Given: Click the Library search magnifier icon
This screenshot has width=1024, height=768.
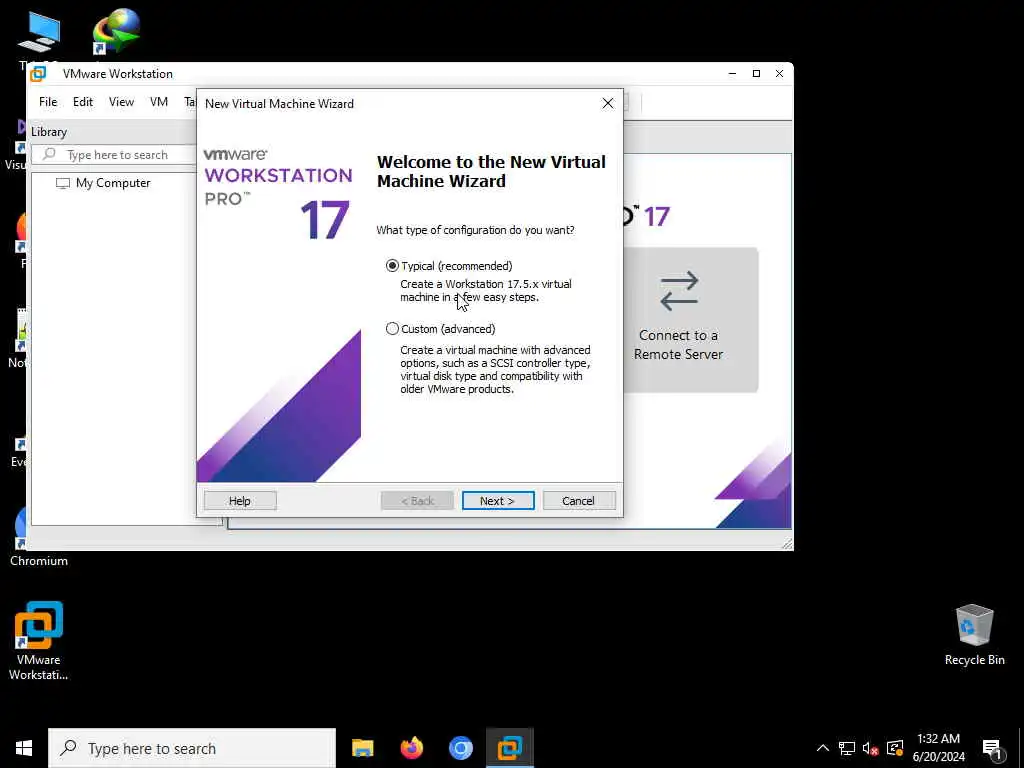Looking at the screenshot, I should pyautogui.click(x=49, y=154).
